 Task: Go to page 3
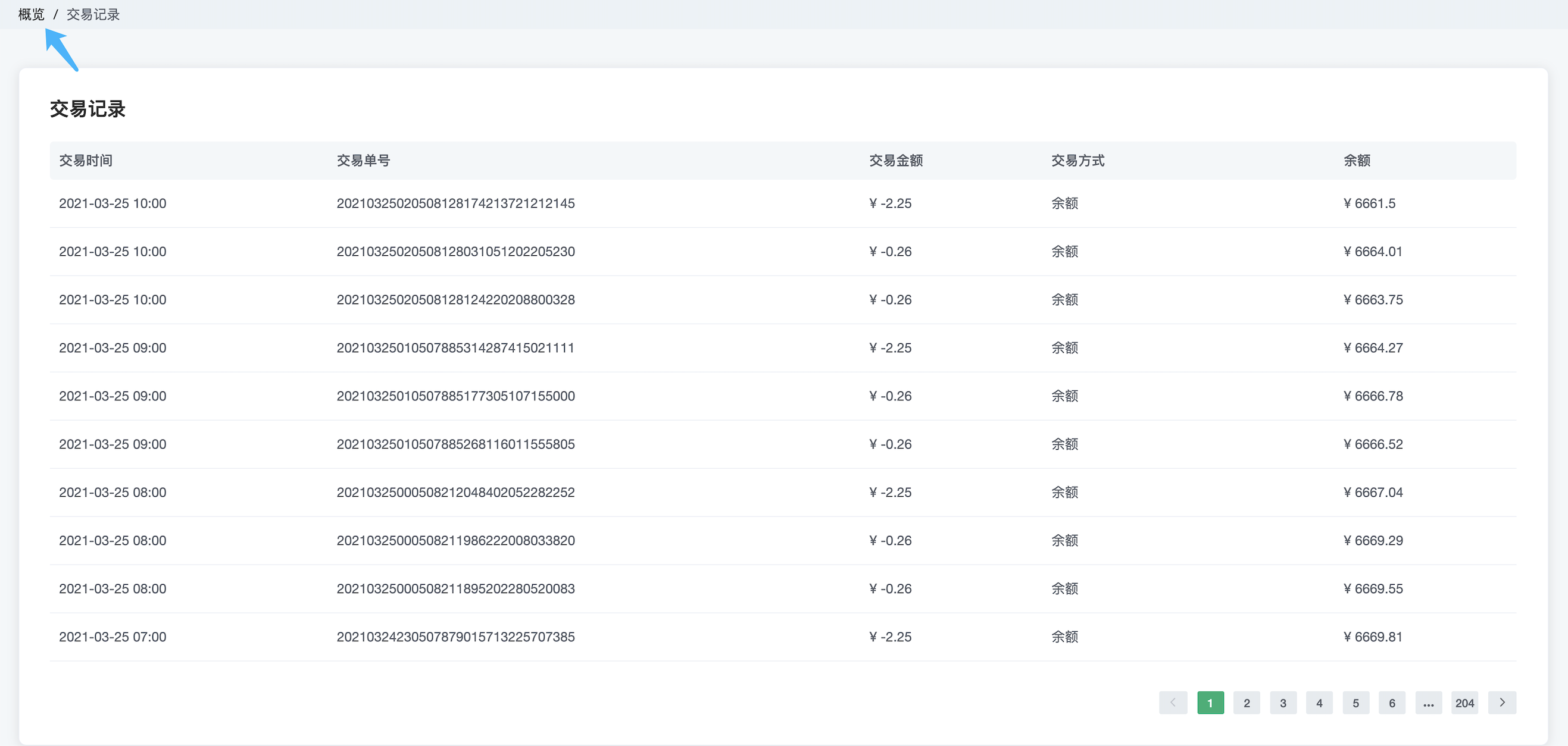pos(1283,703)
